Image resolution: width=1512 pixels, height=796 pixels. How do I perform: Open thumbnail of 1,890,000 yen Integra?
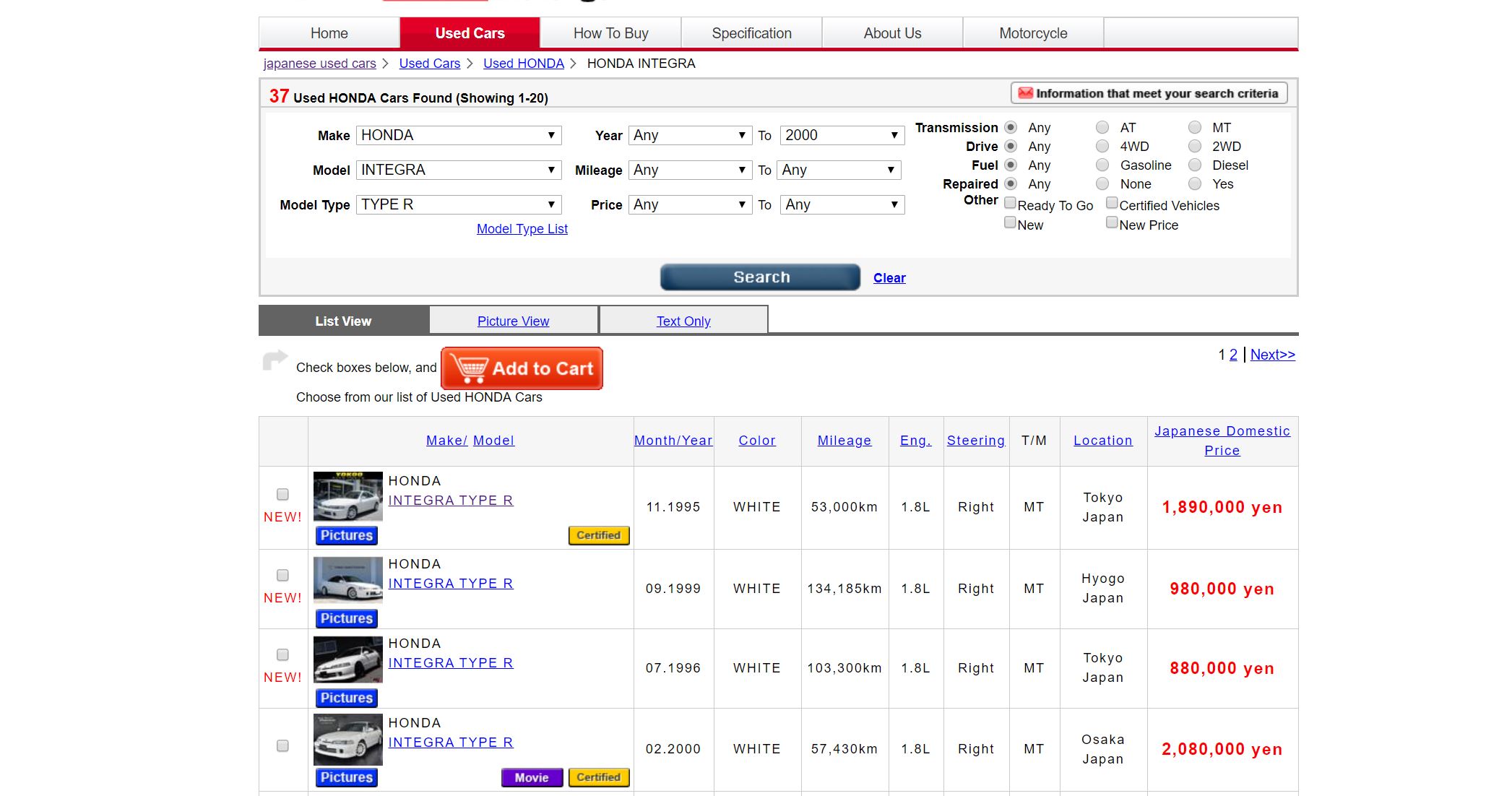coord(348,496)
